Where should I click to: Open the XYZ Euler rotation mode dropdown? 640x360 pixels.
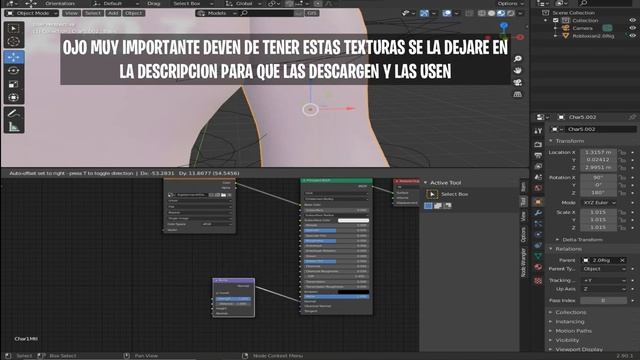click(599, 203)
